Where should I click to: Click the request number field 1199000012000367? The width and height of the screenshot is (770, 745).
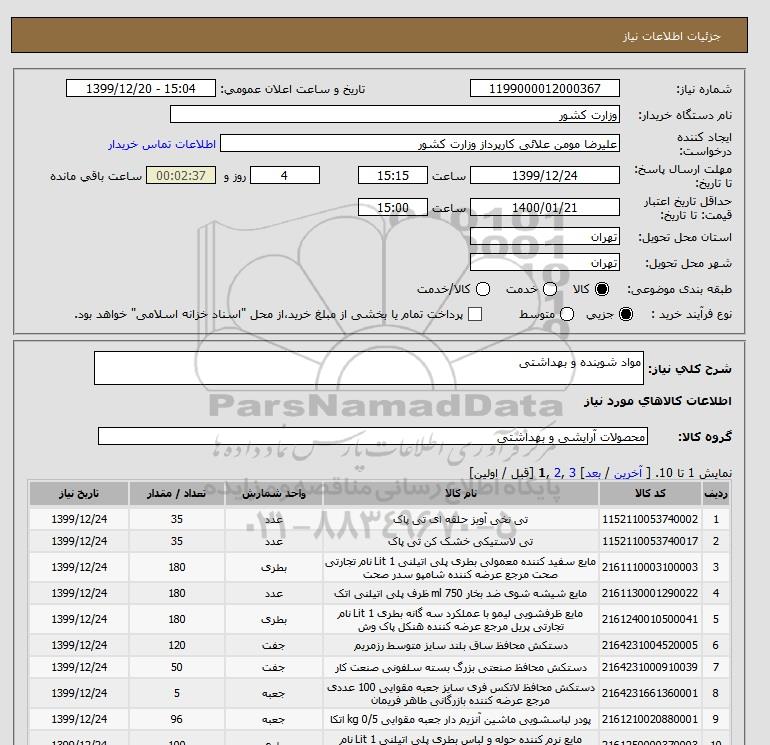click(x=545, y=88)
